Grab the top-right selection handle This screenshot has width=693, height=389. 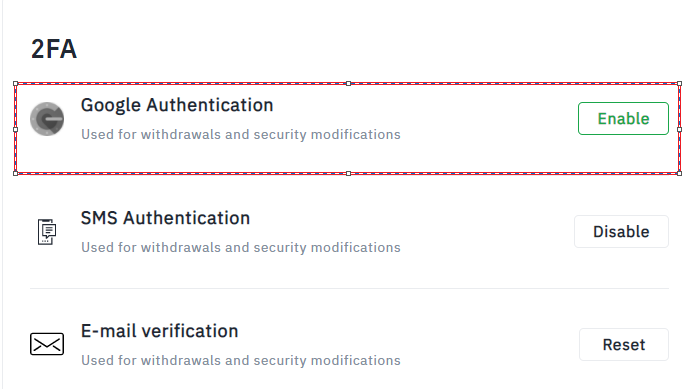[680, 84]
